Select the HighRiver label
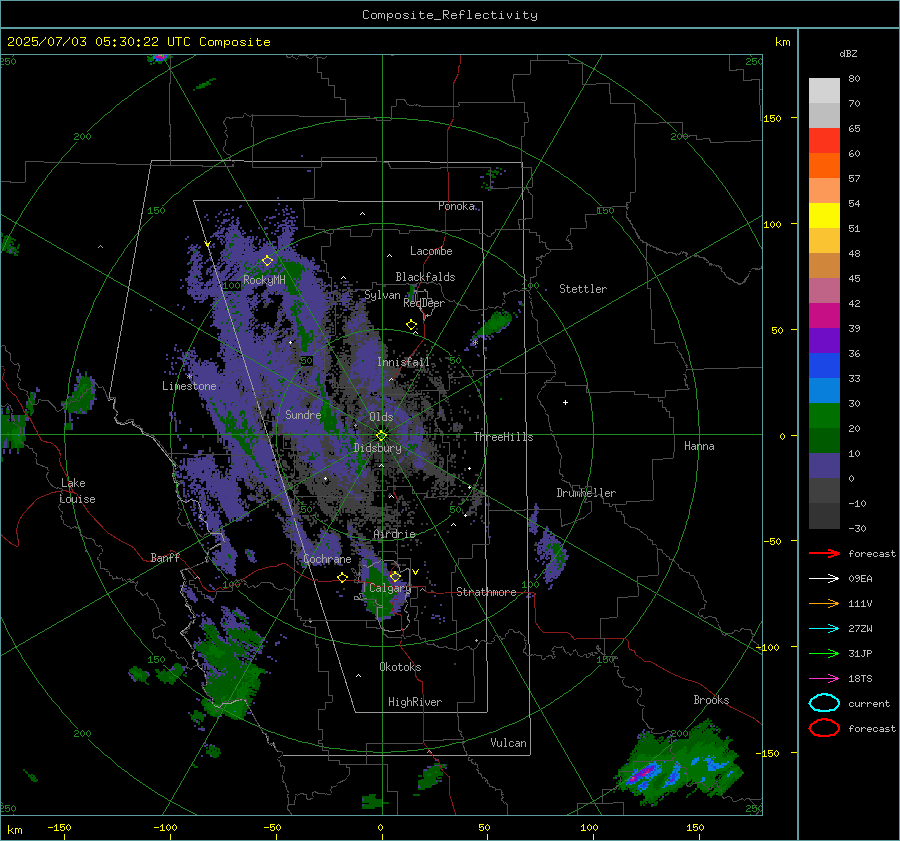The height and width of the screenshot is (841, 900). 415,702
